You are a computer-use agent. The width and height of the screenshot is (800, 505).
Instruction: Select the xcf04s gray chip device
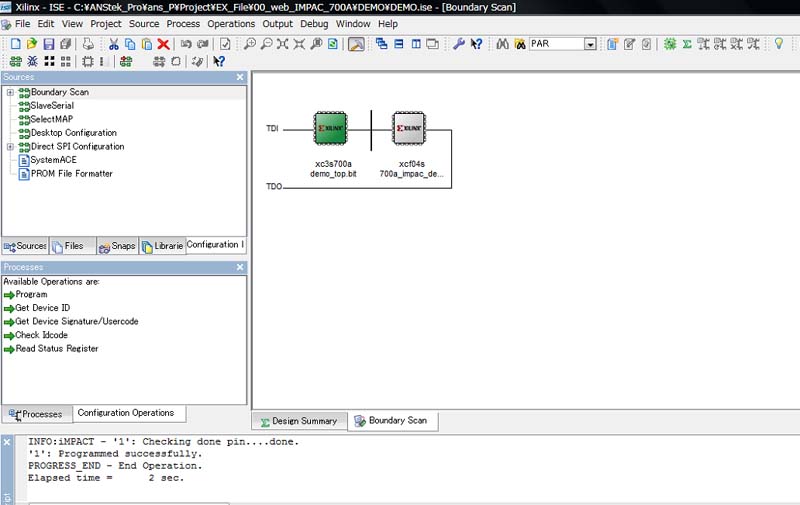pyautogui.click(x=409, y=128)
